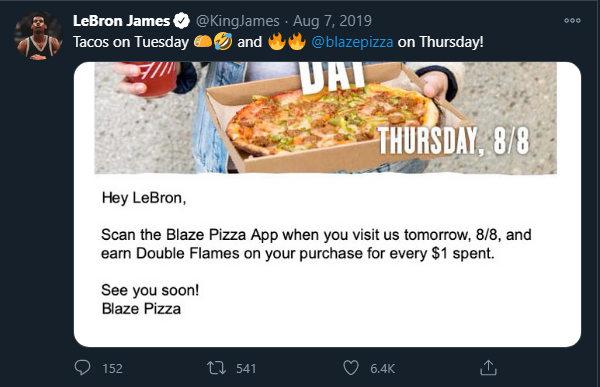Click the reply speech bubble icon

tap(82, 368)
